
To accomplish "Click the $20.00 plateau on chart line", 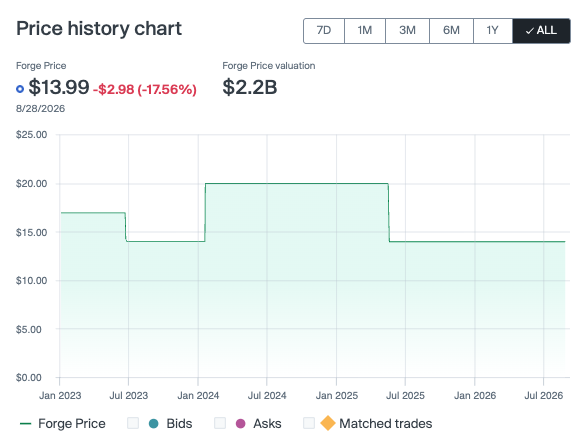I will pos(297,184).
